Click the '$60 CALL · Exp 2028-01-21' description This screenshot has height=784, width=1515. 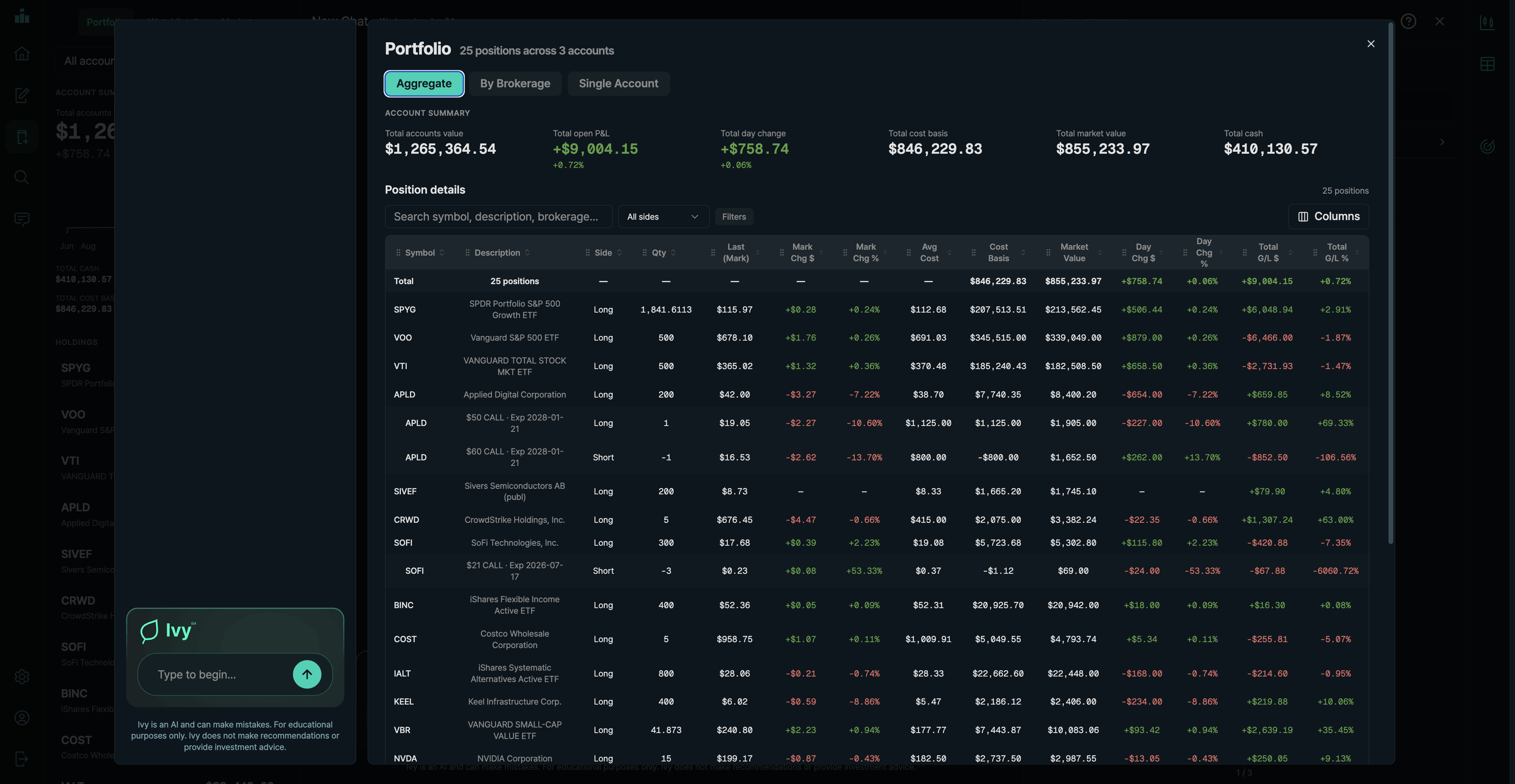tap(515, 457)
